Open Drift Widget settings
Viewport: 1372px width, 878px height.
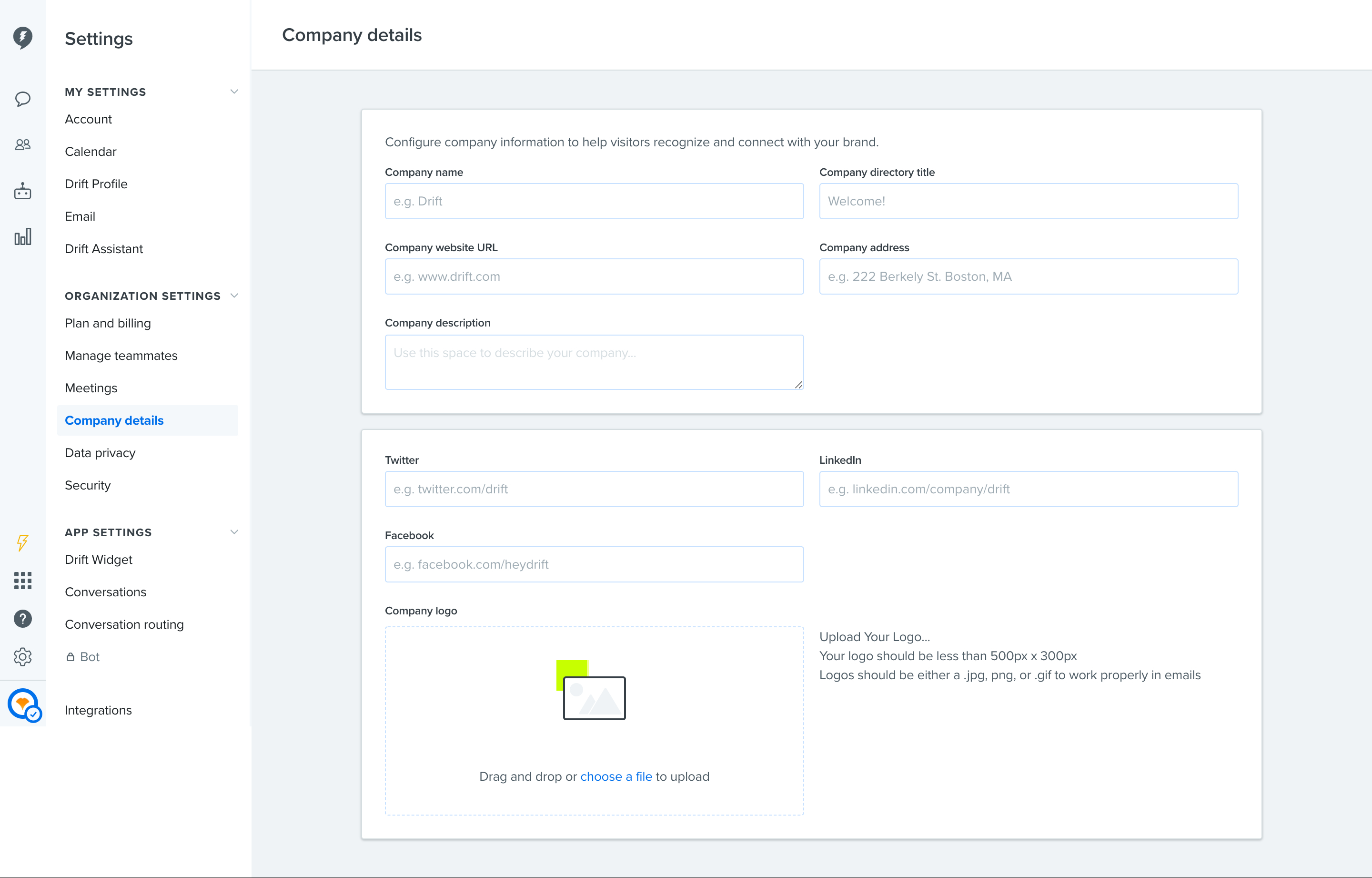(x=99, y=560)
